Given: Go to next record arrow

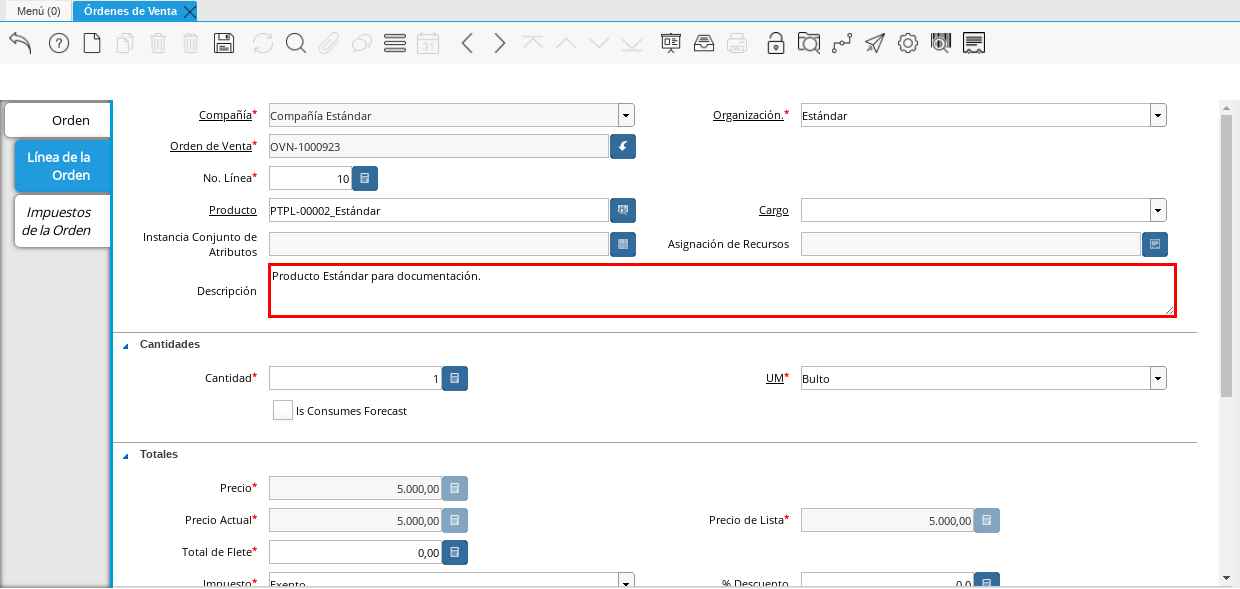Looking at the screenshot, I should tap(500, 43).
